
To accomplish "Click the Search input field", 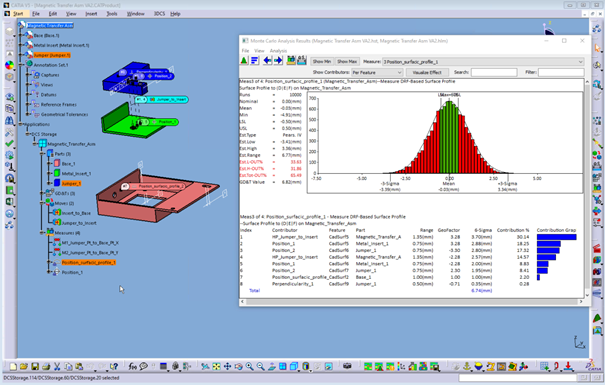I will coord(494,73).
